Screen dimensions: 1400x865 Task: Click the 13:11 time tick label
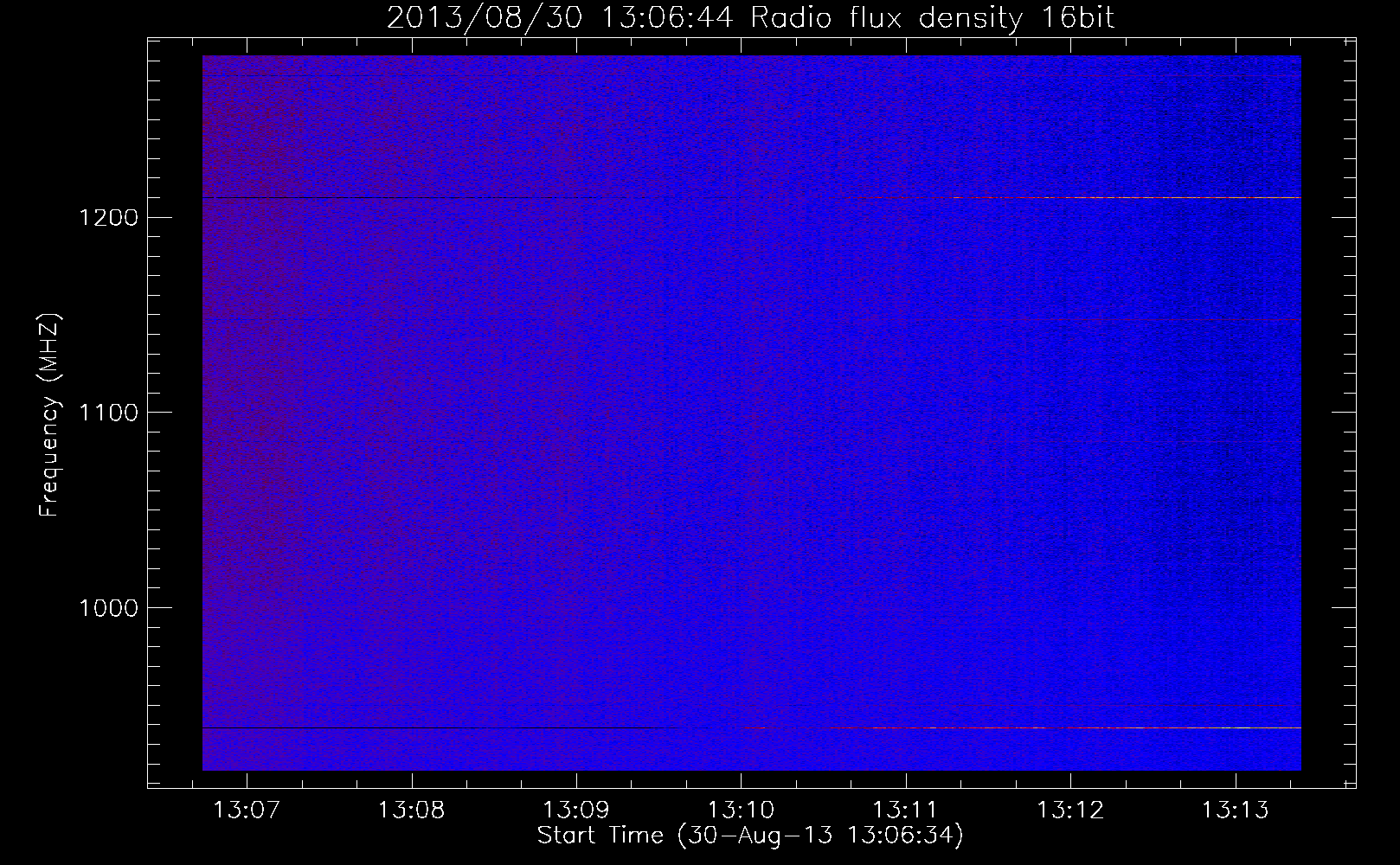click(x=906, y=811)
